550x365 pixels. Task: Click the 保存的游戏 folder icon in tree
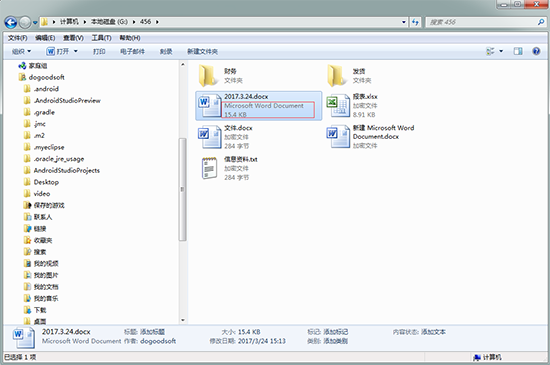pos(27,205)
